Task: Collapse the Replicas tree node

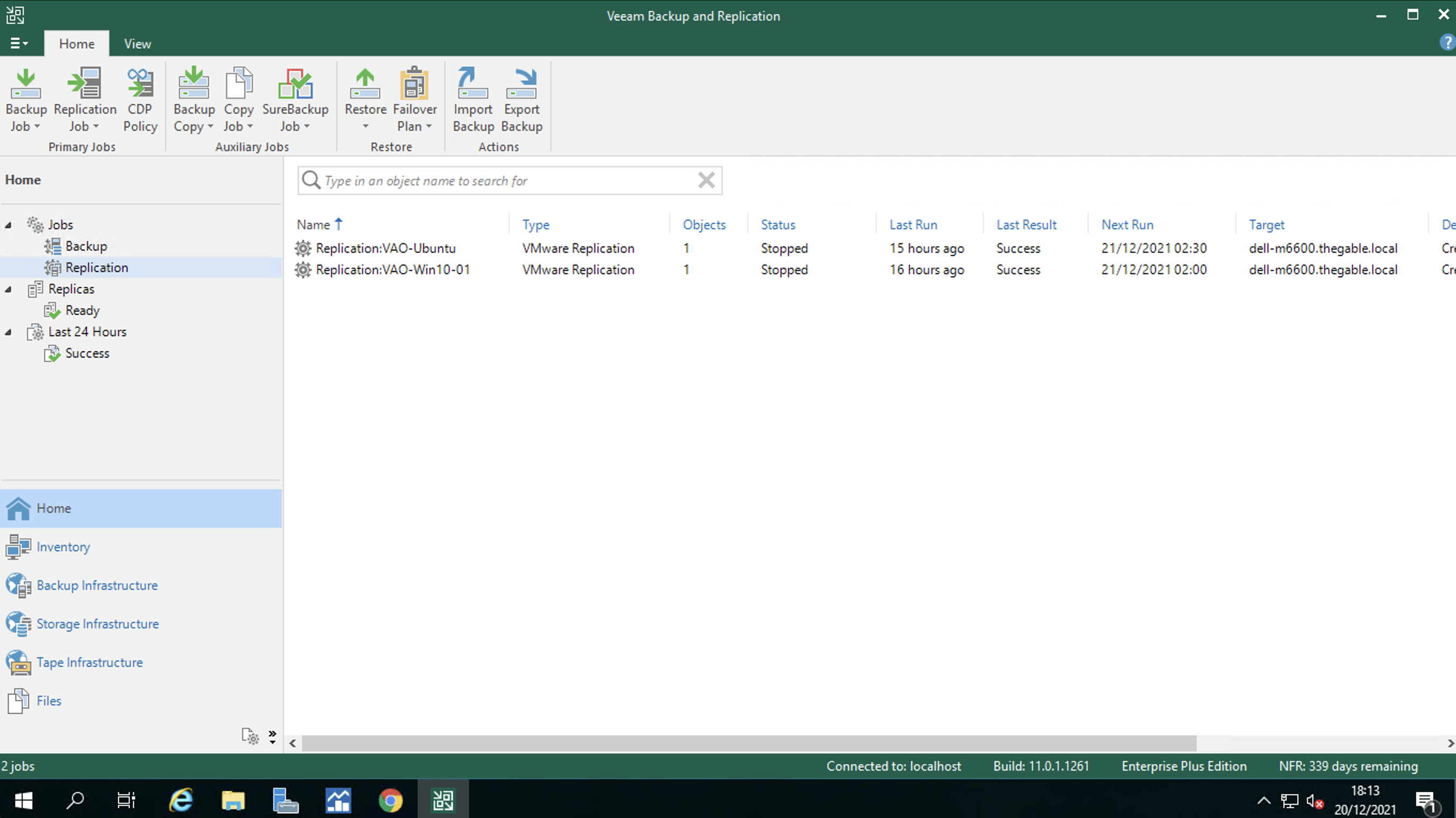Action: (x=8, y=290)
